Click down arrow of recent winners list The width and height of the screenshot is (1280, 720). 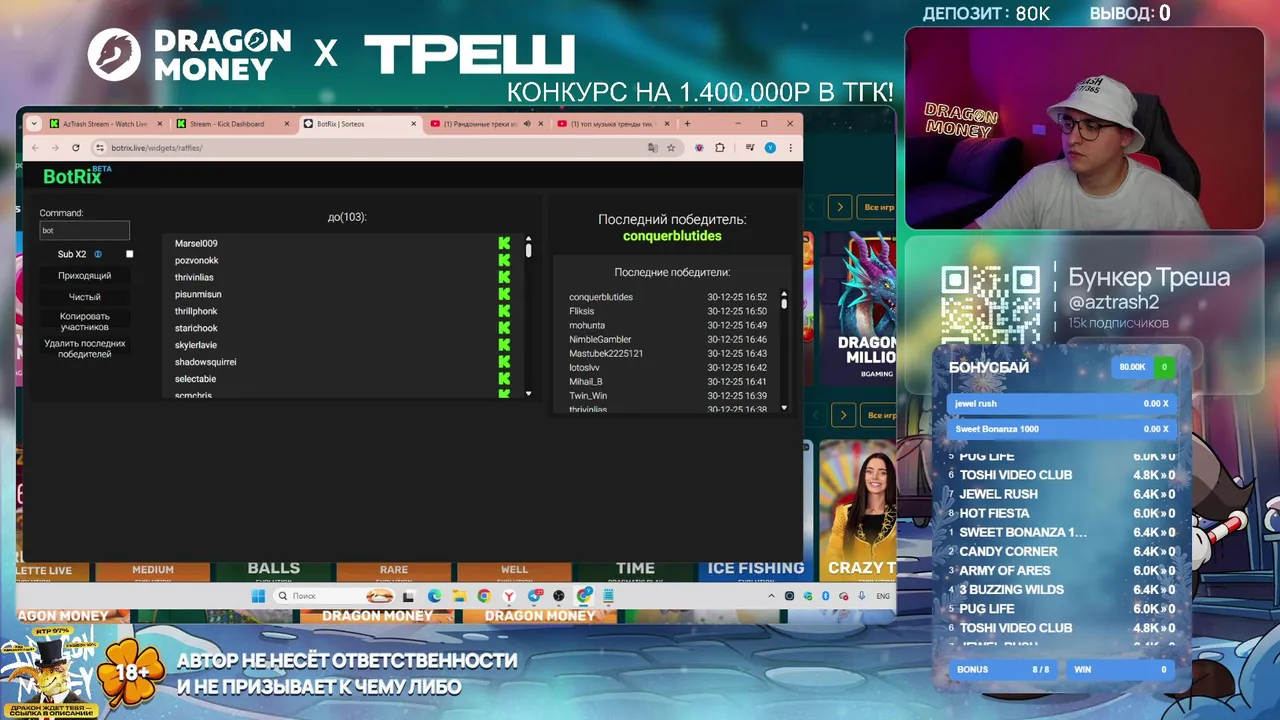[784, 407]
